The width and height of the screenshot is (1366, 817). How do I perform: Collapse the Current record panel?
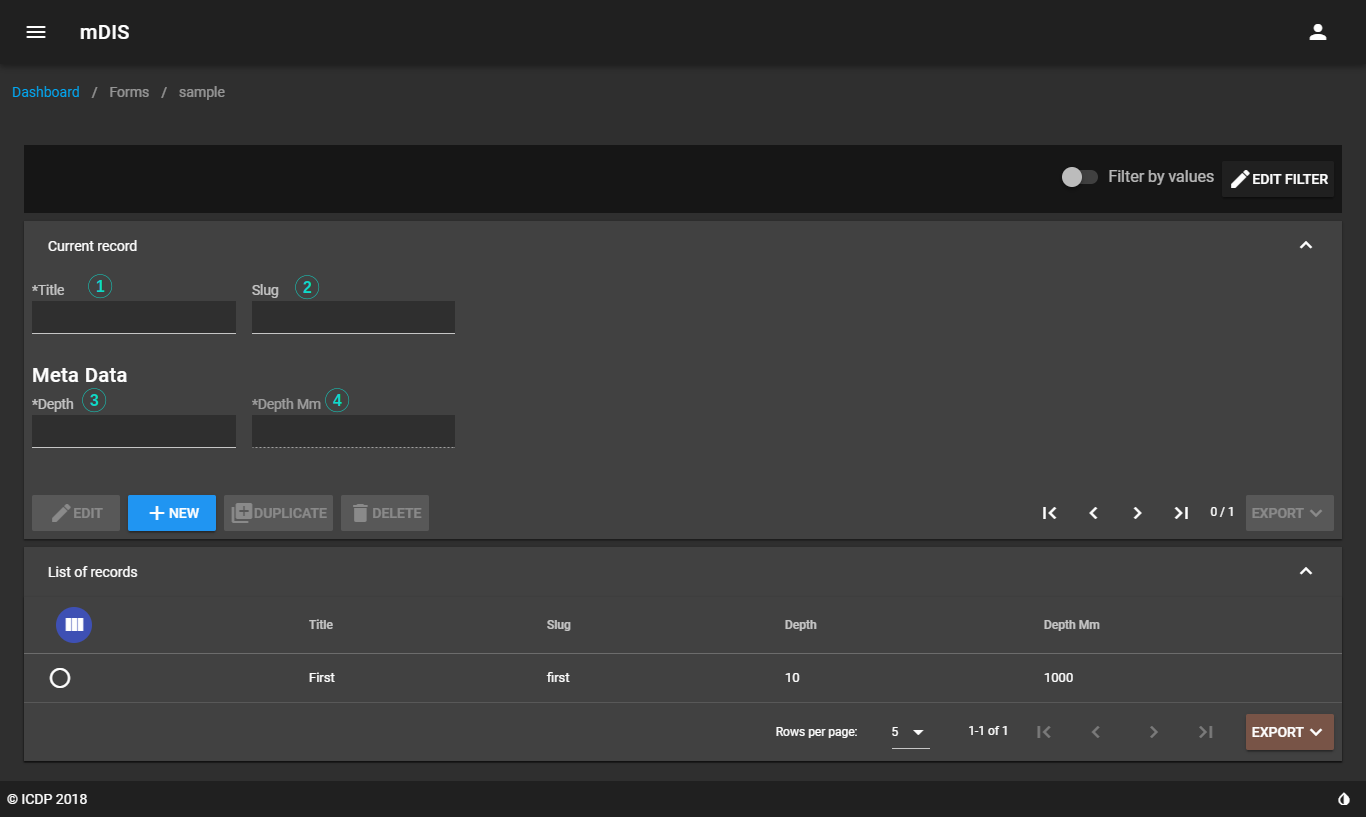point(1305,245)
